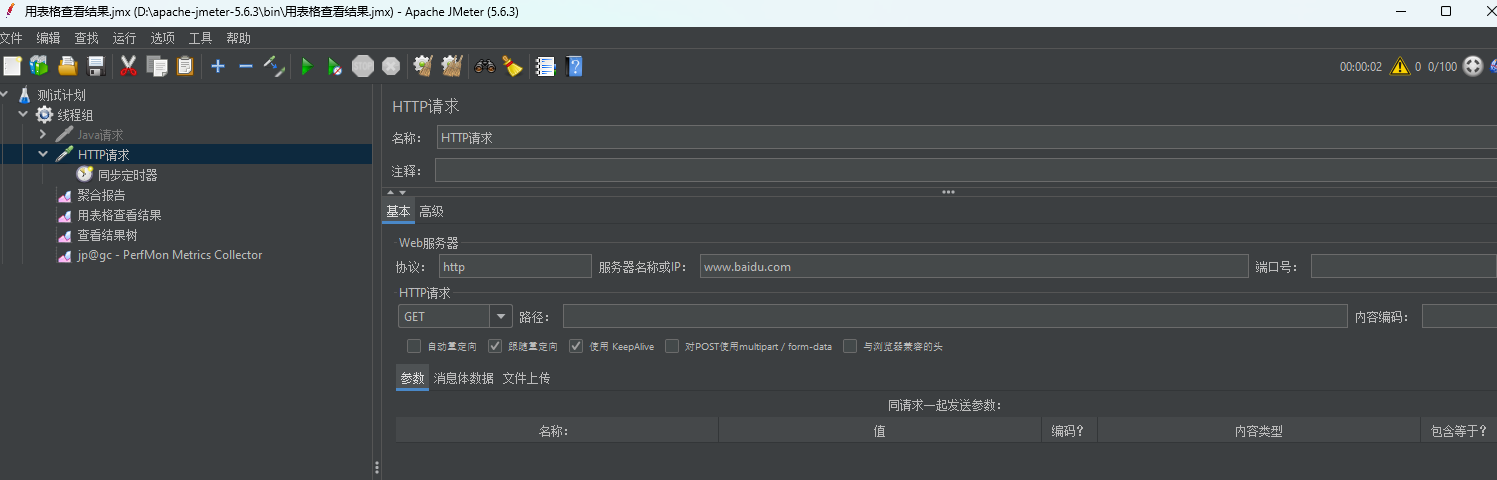Open the Templates icon in the toolbar
Screen dimensions: 1497x480
click(39, 66)
